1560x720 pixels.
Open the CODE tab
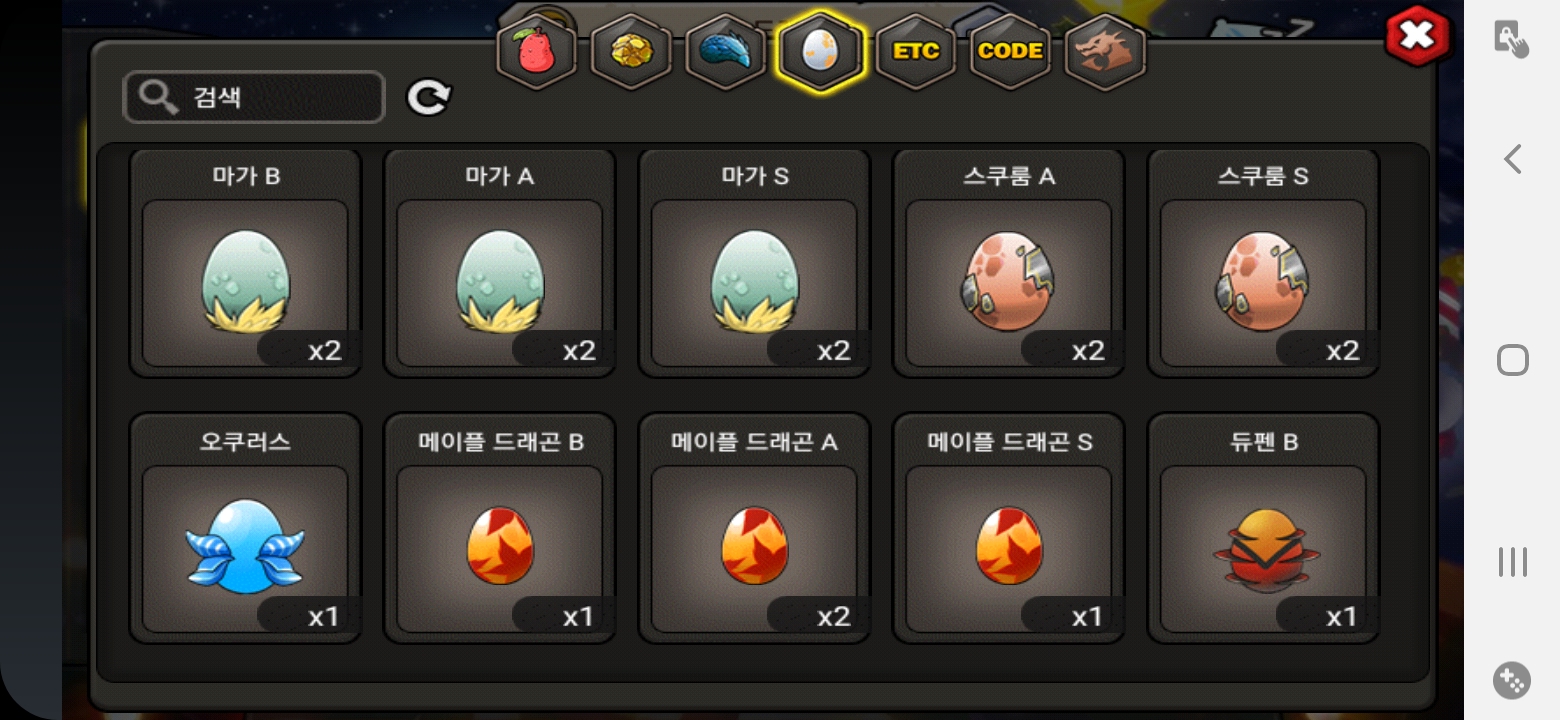click(1010, 52)
